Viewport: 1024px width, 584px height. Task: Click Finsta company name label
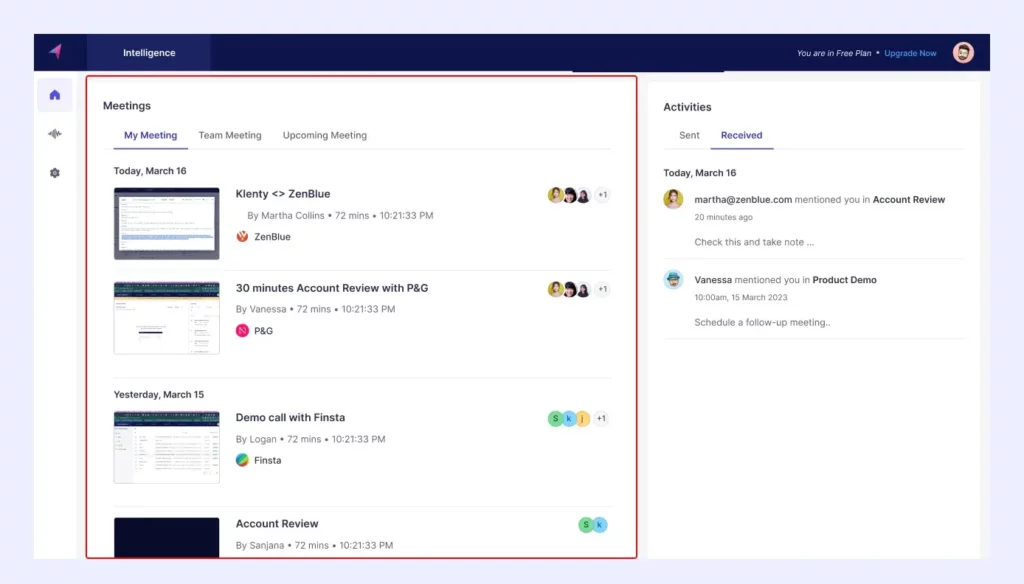pyautogui.click(x=268, y=461)
